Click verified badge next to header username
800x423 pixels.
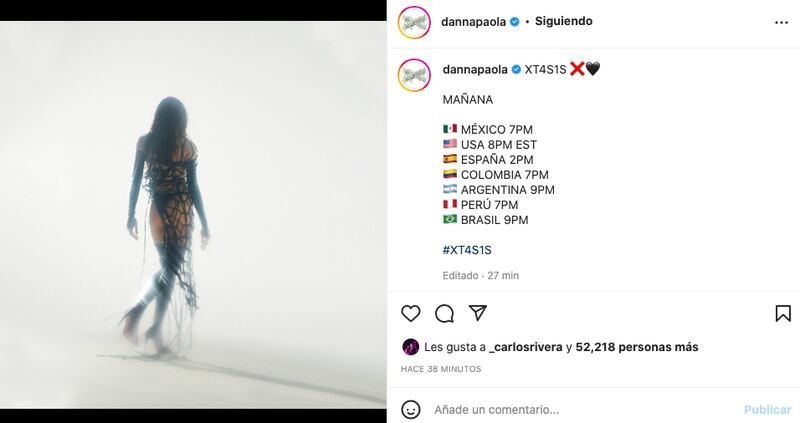515,22
